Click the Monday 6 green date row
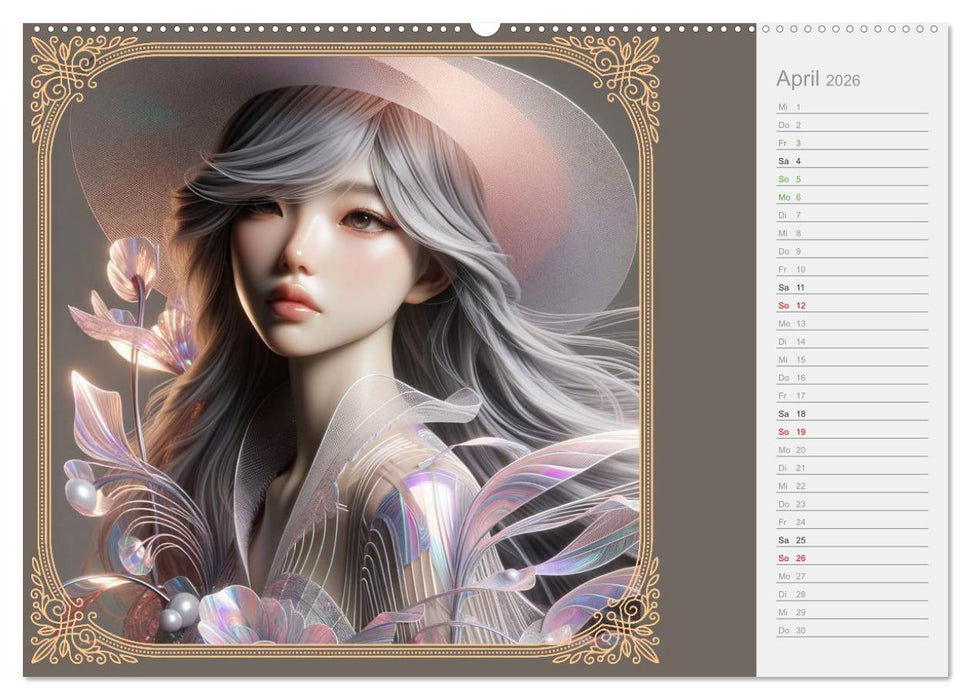The width and height of the screenshot is (971, 700). click(x=852, y=197)
